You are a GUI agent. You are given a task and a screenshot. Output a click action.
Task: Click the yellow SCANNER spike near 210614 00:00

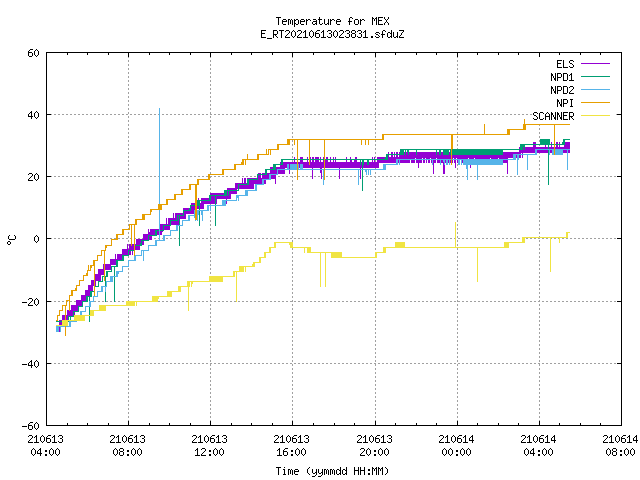click(456, 235)
